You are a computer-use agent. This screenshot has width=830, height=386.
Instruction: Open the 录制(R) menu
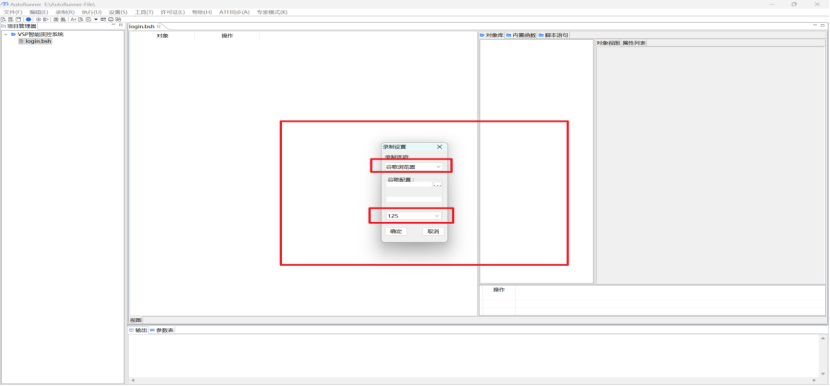coord(65,12)
